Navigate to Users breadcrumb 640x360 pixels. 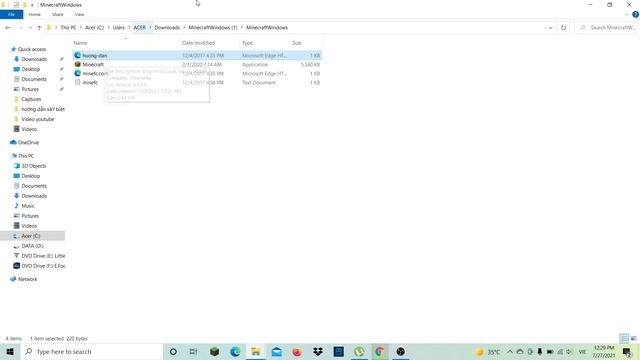tap(119, 28)
